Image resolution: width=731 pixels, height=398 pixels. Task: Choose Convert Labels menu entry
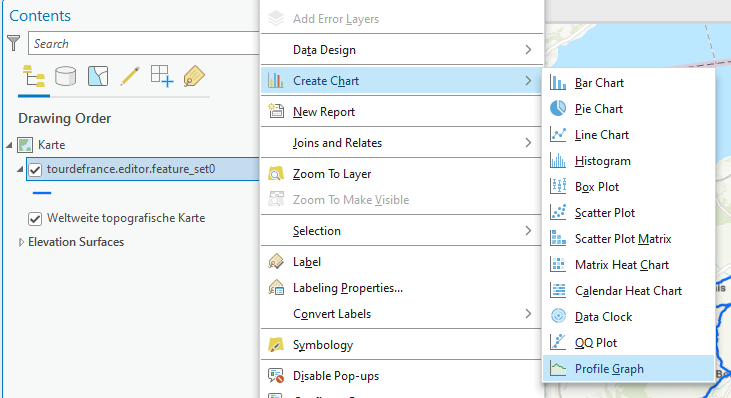[x=401, y=314]
